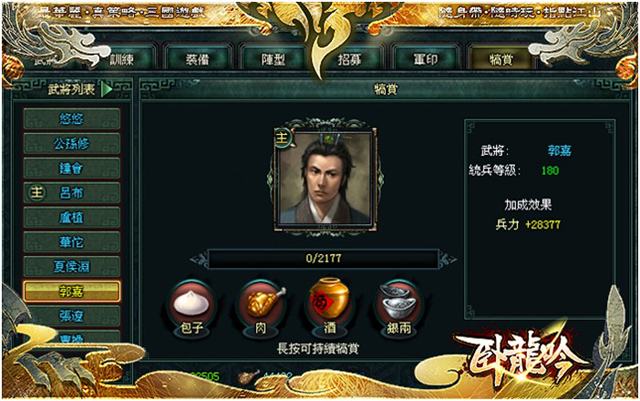Switch to the 訓練 tab
Screen dimensions: 640x401
point(122,60)
